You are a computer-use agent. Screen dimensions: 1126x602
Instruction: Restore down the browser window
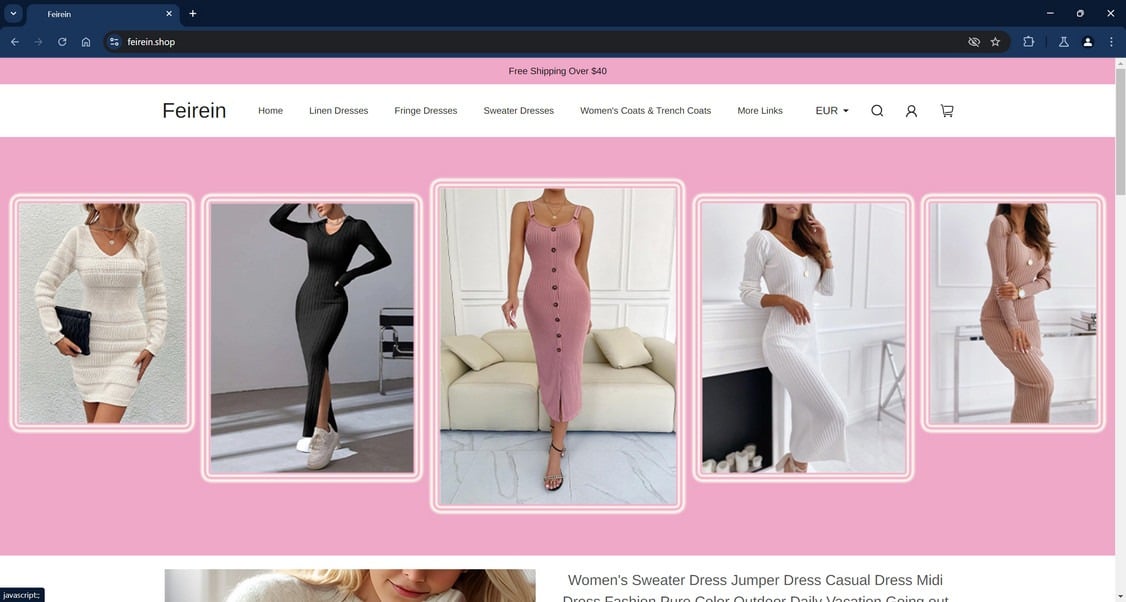coord(1080,14)
